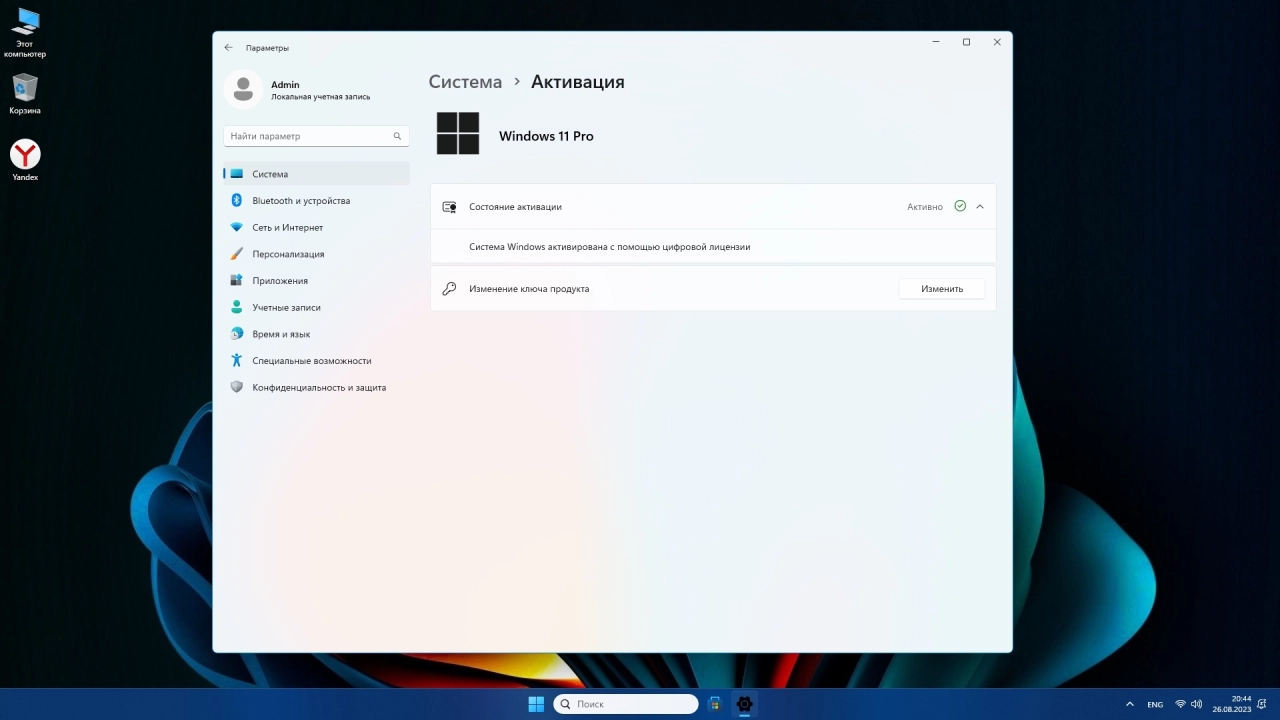This screenshot has height=720, width=1280.
Task: Open Приложения settings page
Action: click(316, 281)
